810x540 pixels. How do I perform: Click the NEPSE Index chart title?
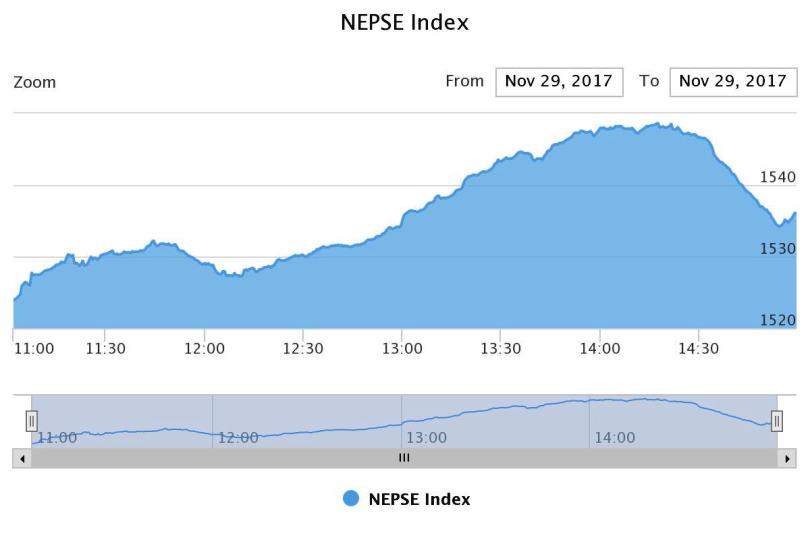[405, 22]
